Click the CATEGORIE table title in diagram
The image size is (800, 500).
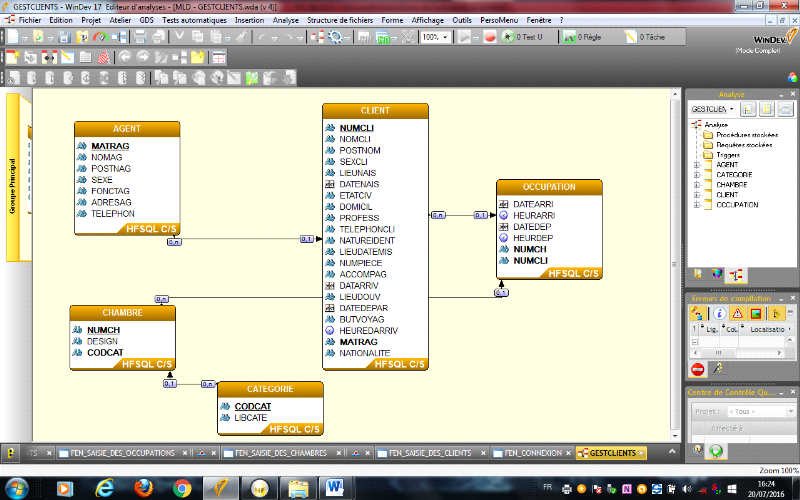[x=270, y=389]
